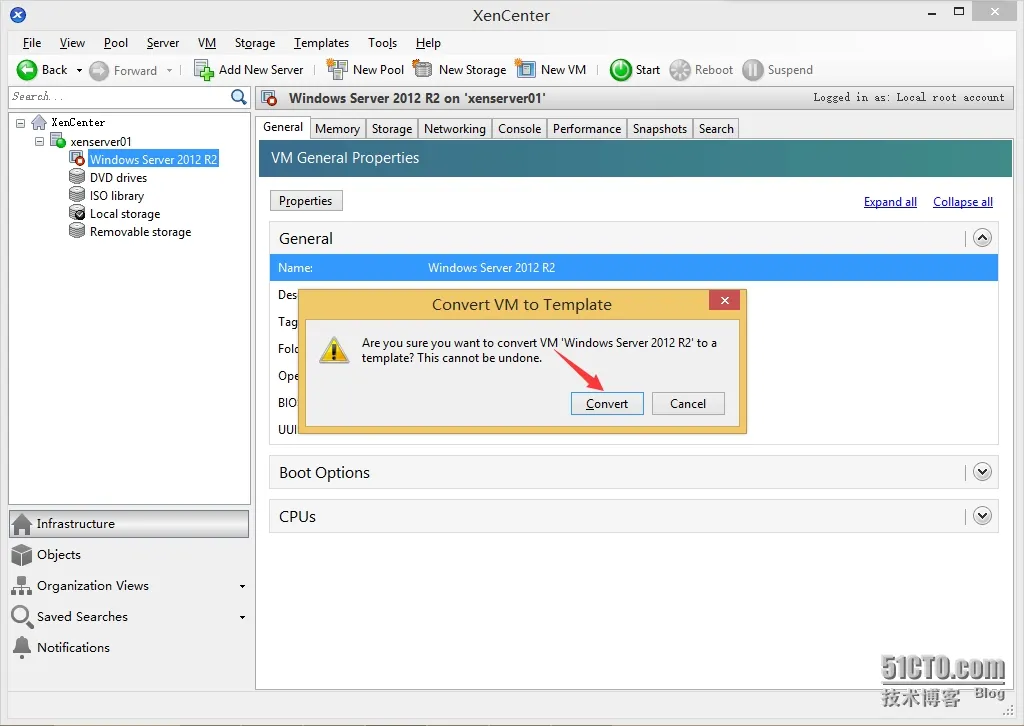Click the Properties button
This screenshot has height=726, width=1024.
coord(306,200)
